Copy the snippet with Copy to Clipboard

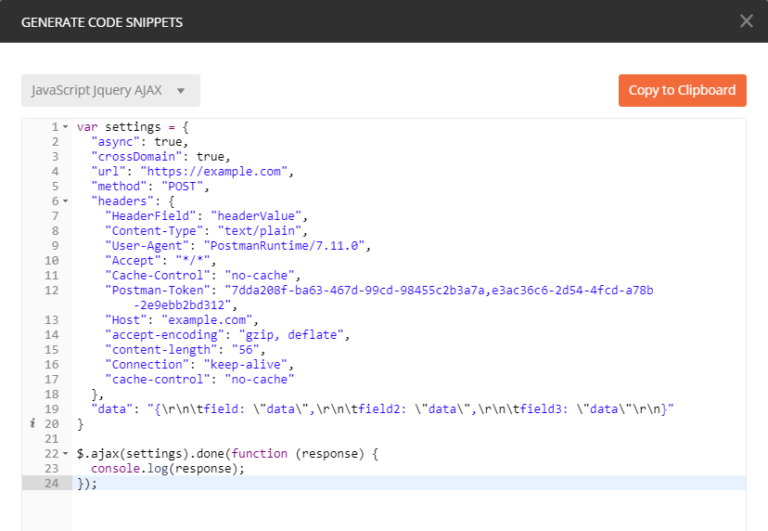(682, 90)
